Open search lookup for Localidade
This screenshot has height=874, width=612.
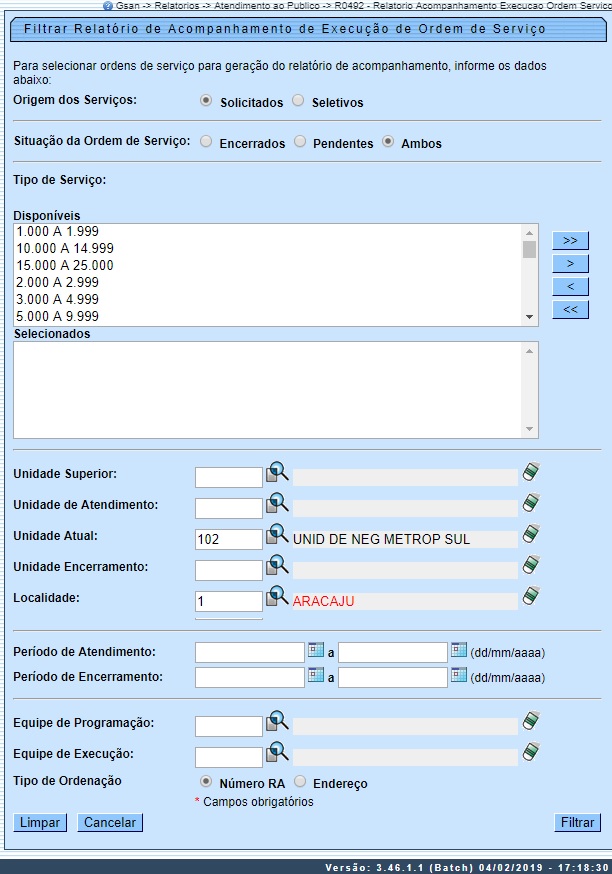277,598
